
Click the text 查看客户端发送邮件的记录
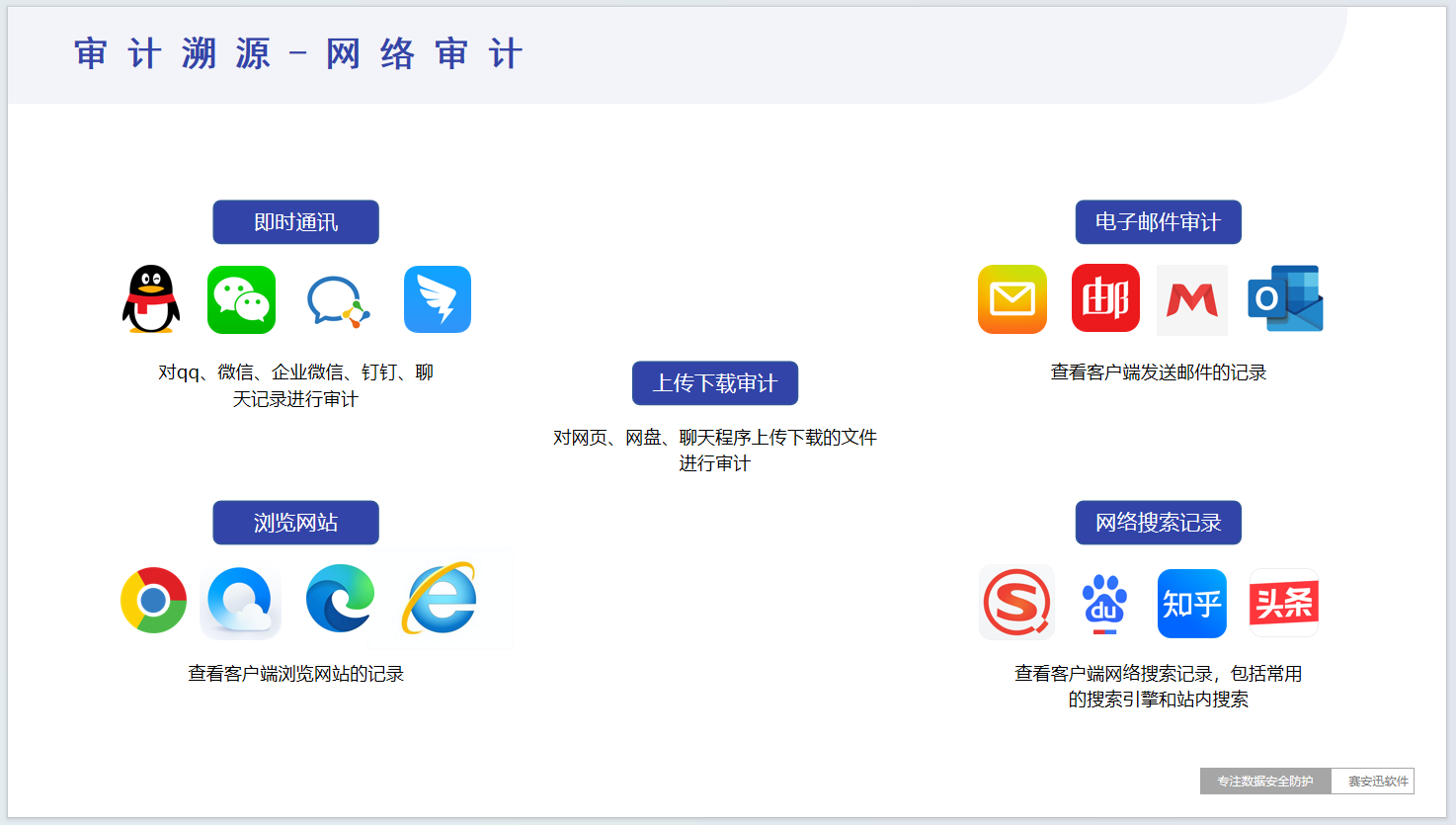tap(1159, 372)
